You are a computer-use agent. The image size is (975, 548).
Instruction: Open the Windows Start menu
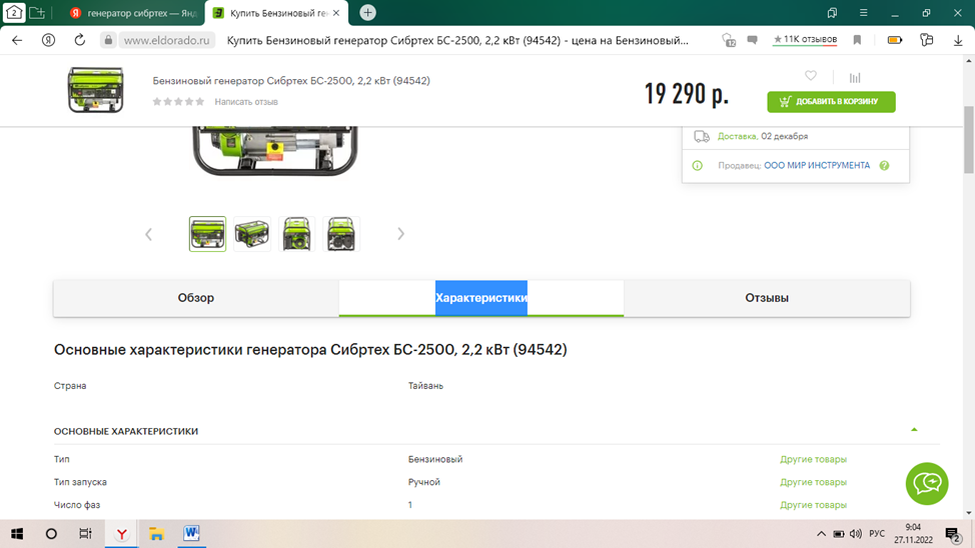pyautogui.click(x=17, y=534)
